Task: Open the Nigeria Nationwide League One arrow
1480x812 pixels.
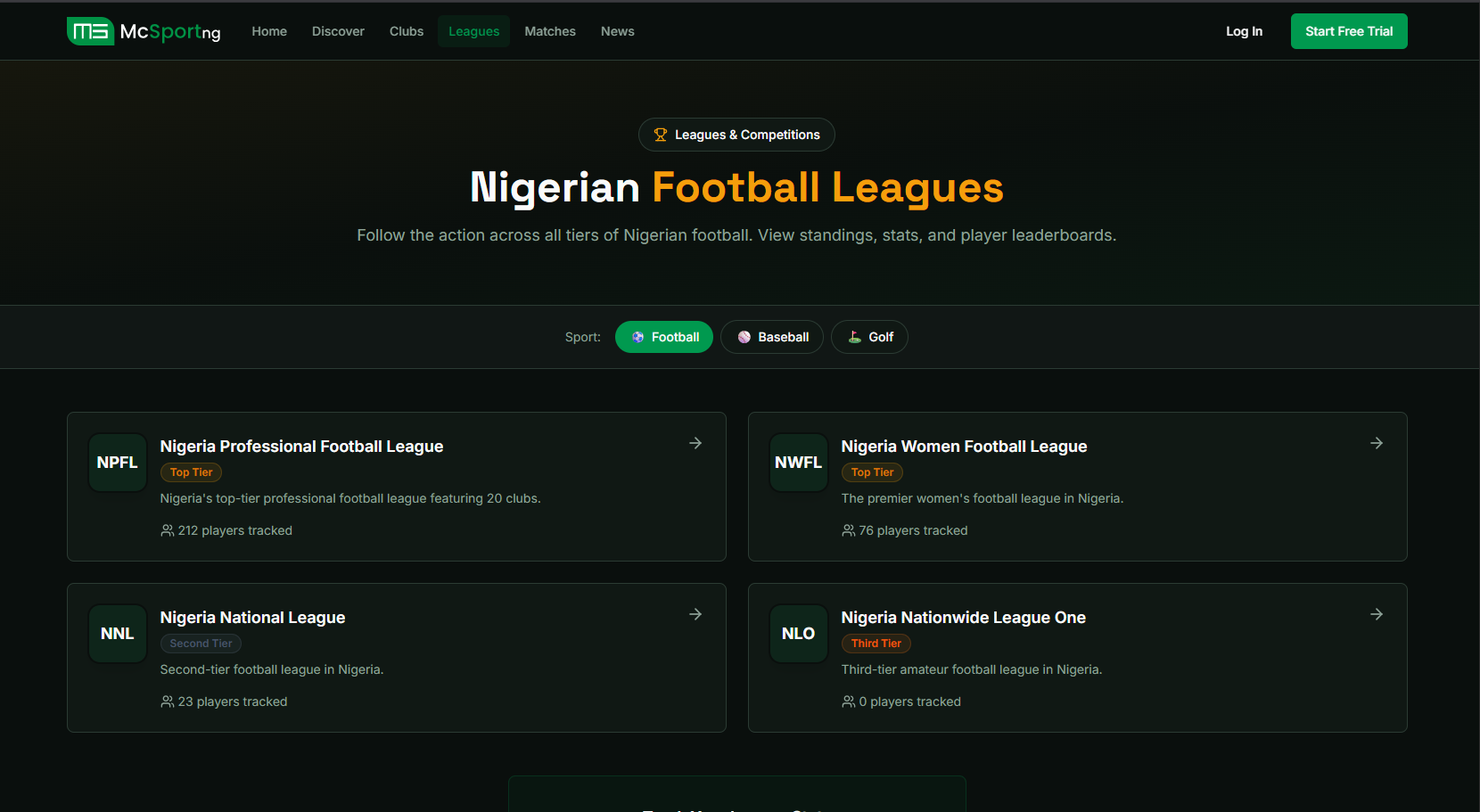Action: point(1377,614)
